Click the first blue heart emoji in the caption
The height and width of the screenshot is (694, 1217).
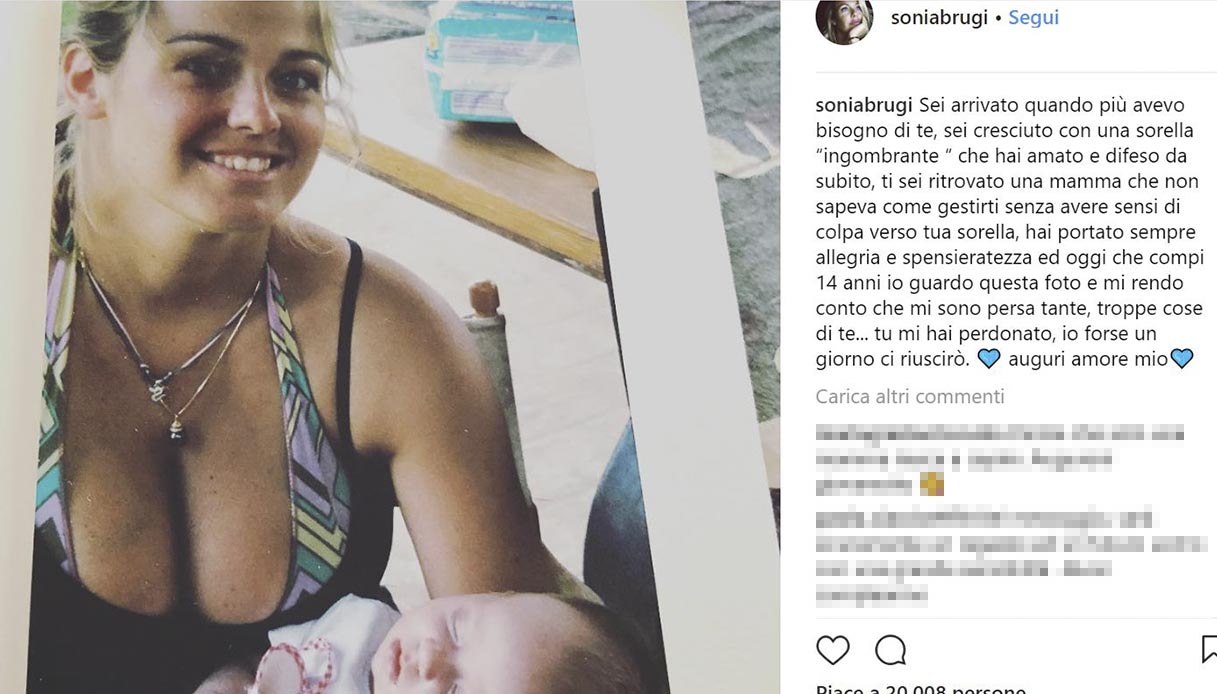point(988,359)
